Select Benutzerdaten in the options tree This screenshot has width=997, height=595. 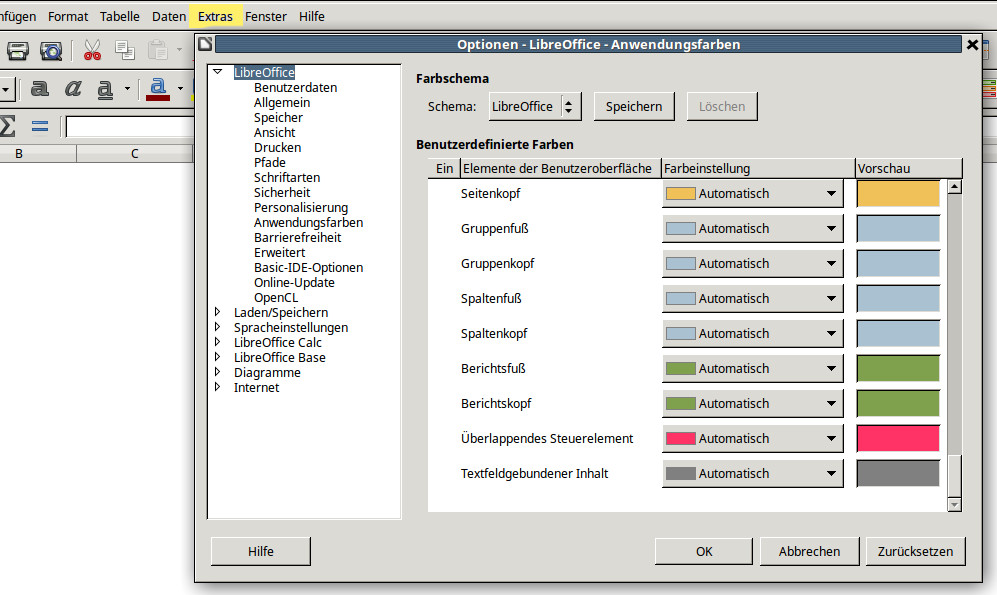click(296, 87)
